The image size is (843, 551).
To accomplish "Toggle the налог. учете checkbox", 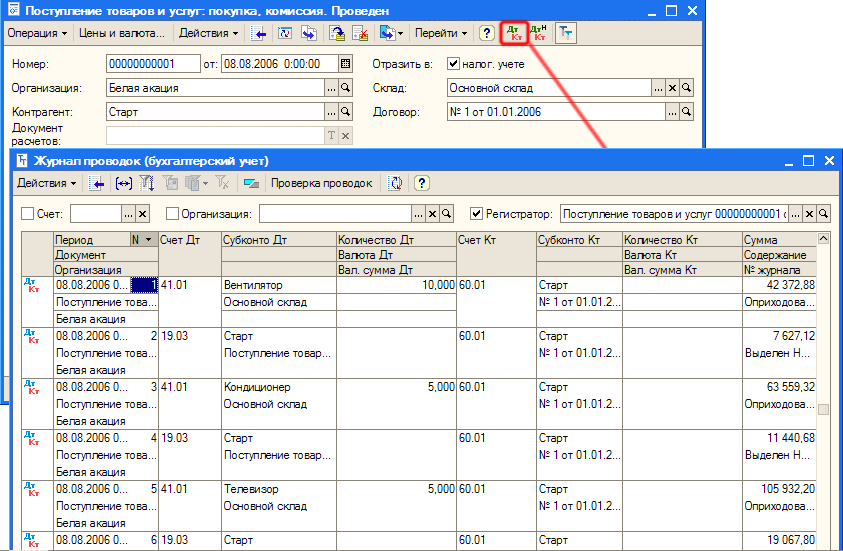I will 453,64.
